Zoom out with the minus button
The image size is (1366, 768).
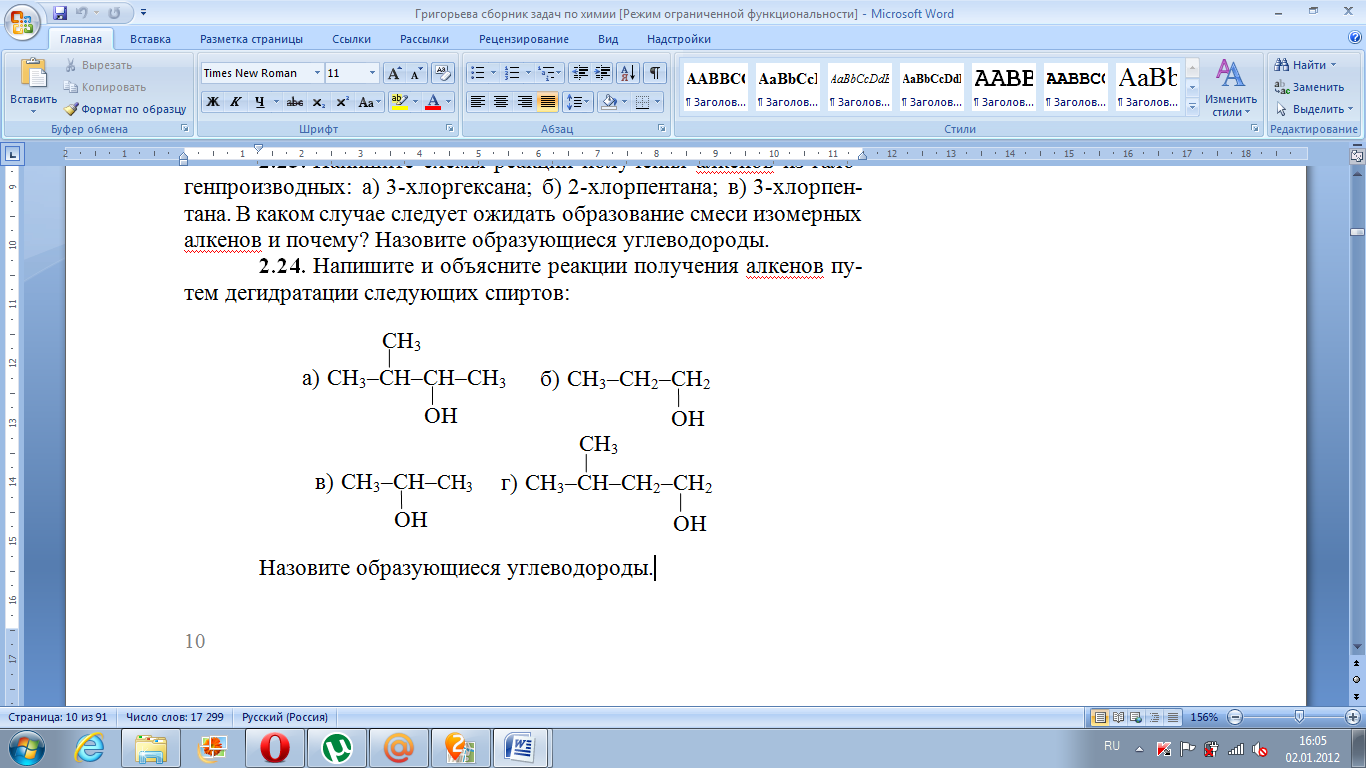point(1236,717)
